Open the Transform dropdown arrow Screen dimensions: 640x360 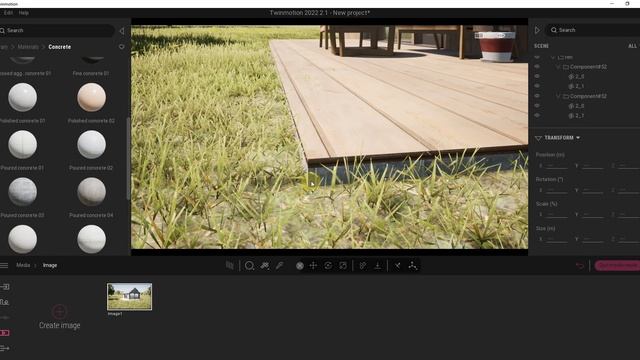coord(578,138)
